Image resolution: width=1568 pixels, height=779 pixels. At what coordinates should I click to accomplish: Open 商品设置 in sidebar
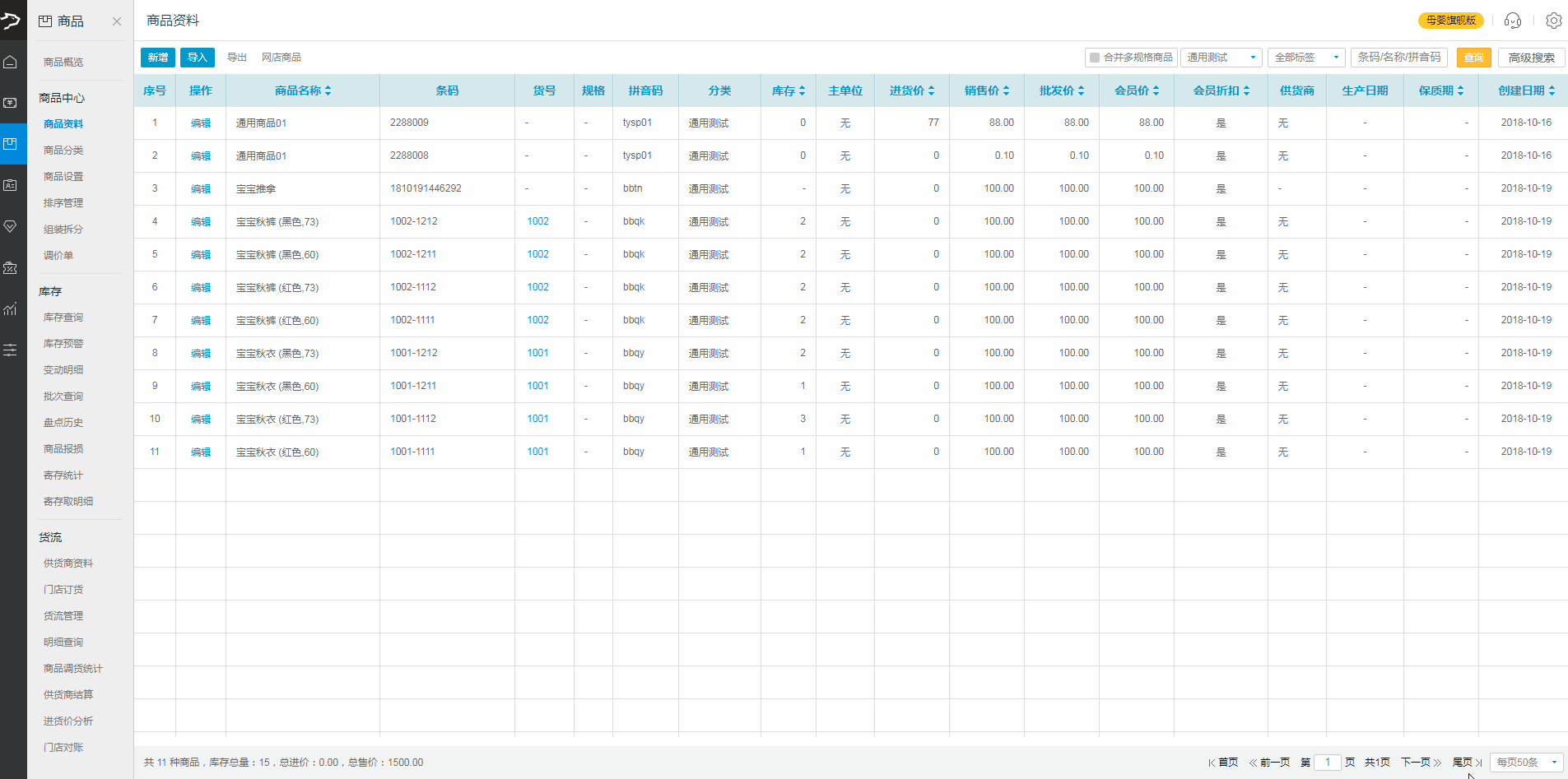[x=63, y=177]
